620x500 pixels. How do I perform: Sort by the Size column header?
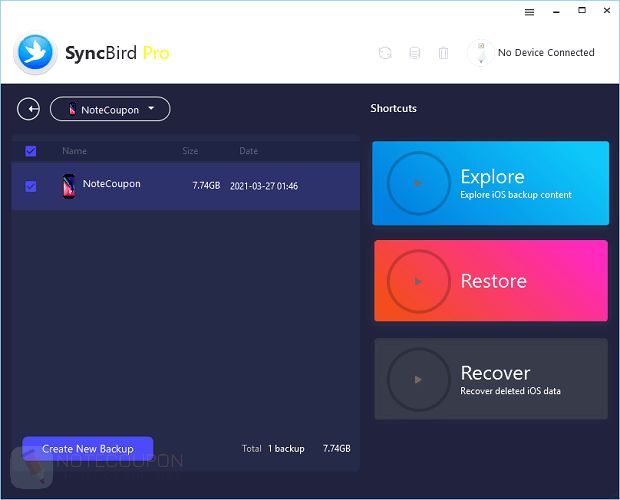coord(190,151)
